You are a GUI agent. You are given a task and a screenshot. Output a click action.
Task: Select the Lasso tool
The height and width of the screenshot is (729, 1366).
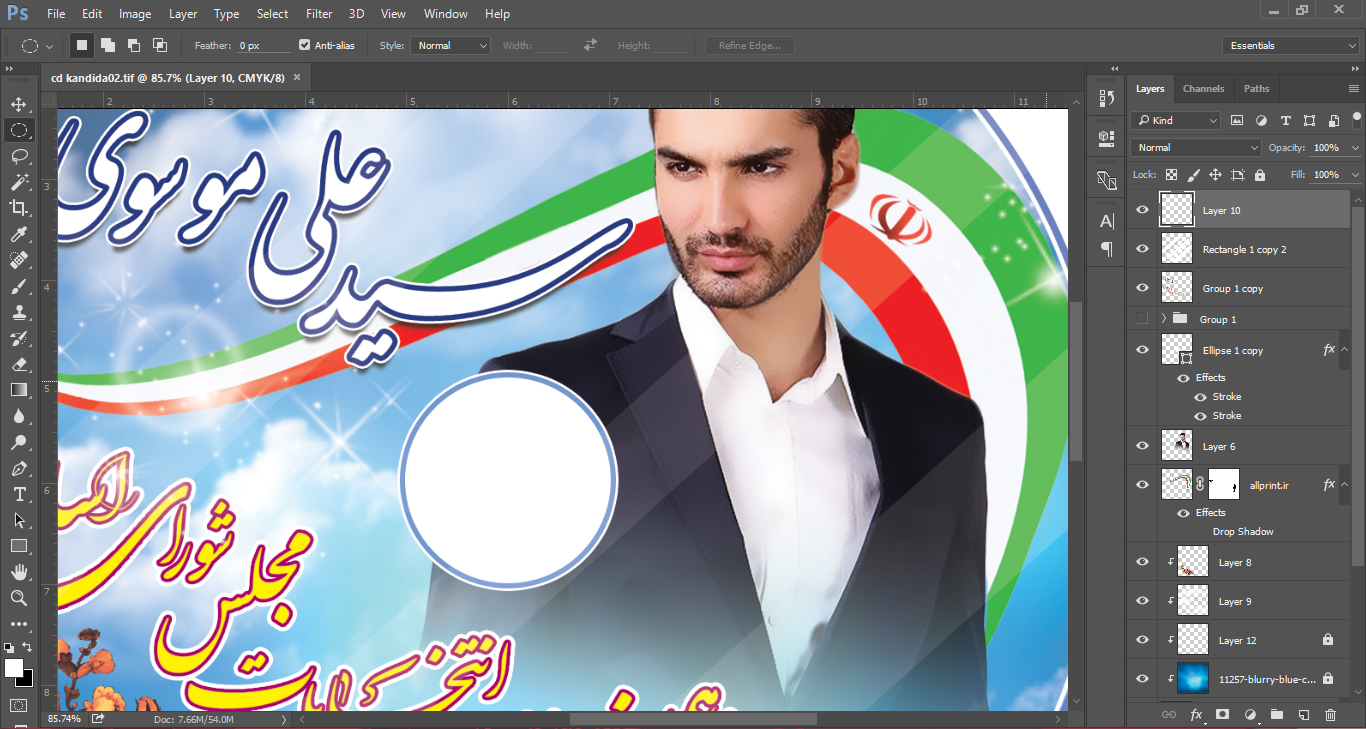point(19,156)
